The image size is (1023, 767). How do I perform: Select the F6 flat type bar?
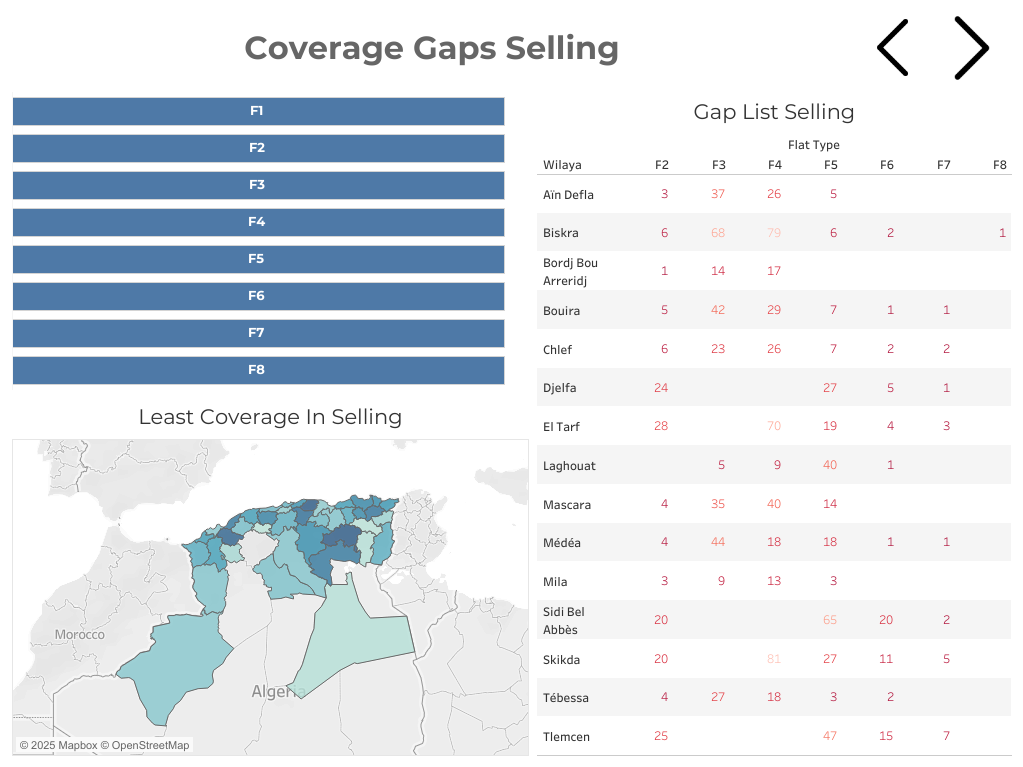pyautogui.click(x=258, y=296)
